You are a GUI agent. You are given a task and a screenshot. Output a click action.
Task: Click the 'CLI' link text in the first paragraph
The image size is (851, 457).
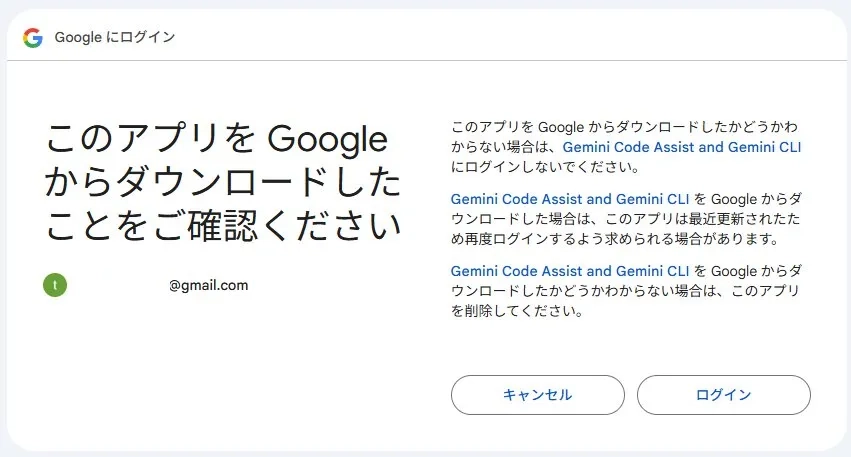tap(790, 147)
